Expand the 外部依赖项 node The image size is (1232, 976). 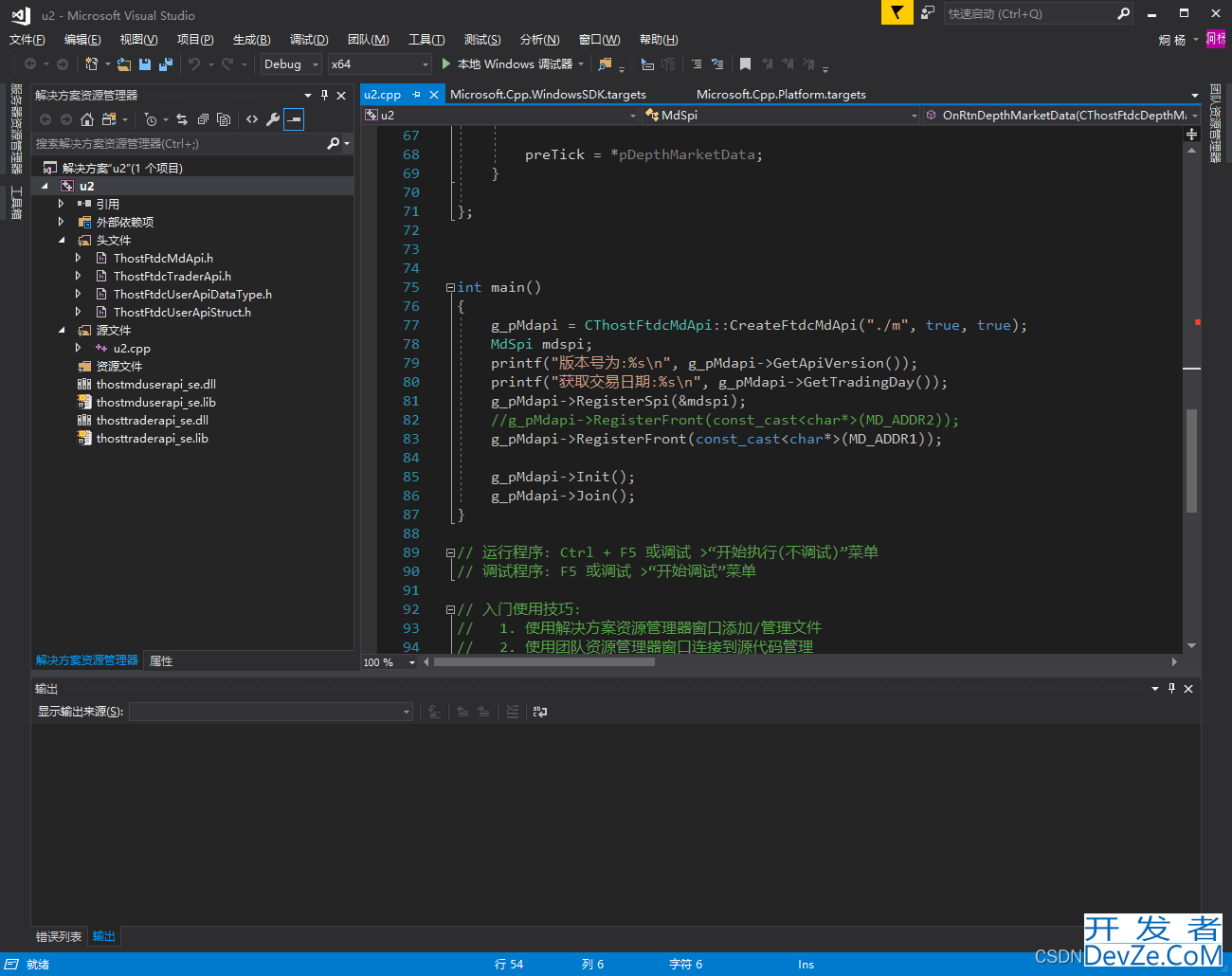(62, 222)
